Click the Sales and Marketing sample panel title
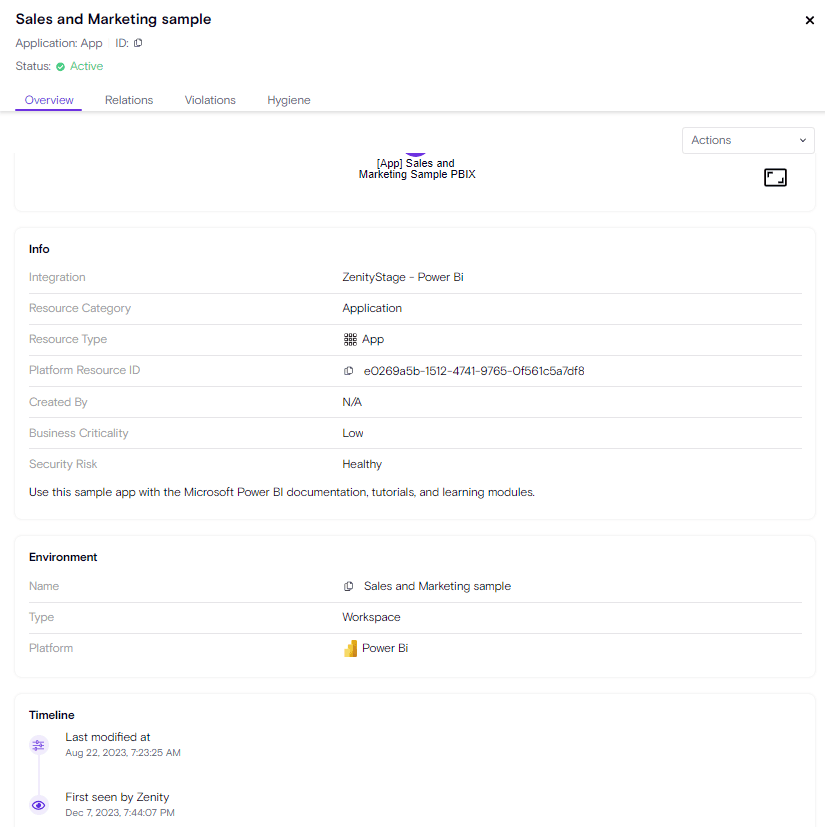 coord(113,20)
